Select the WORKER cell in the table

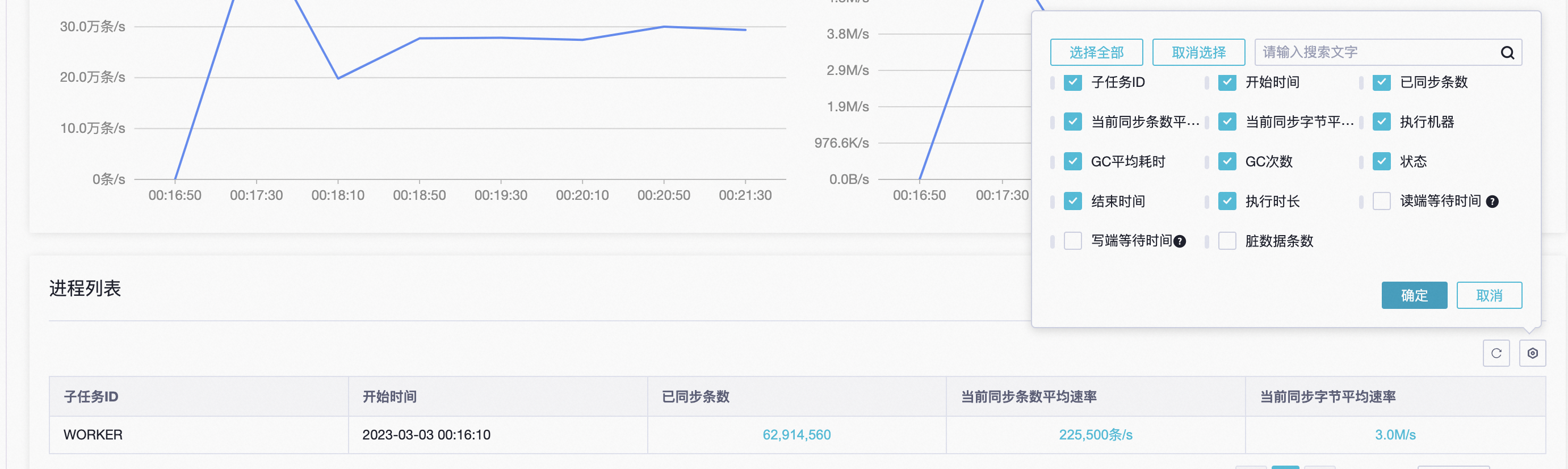(199, 435)
